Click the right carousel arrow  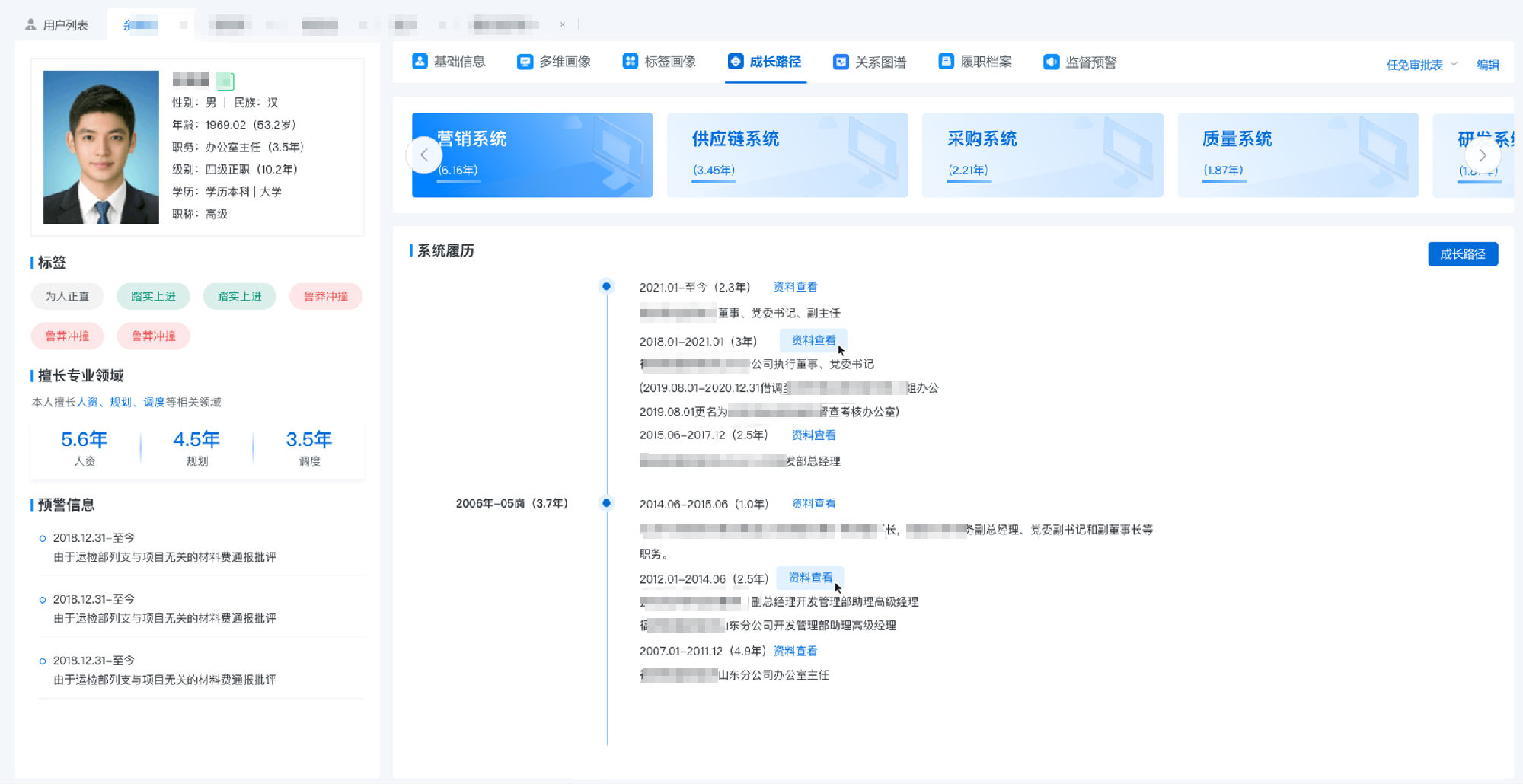coord(1483,155)
